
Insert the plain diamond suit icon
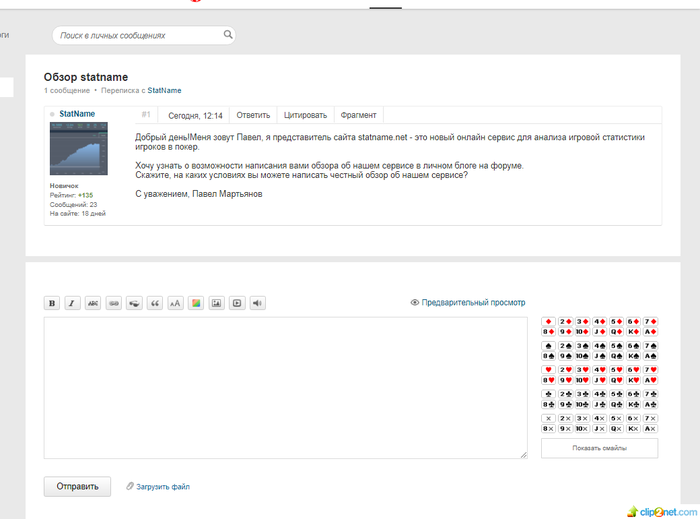click(548, 321)
